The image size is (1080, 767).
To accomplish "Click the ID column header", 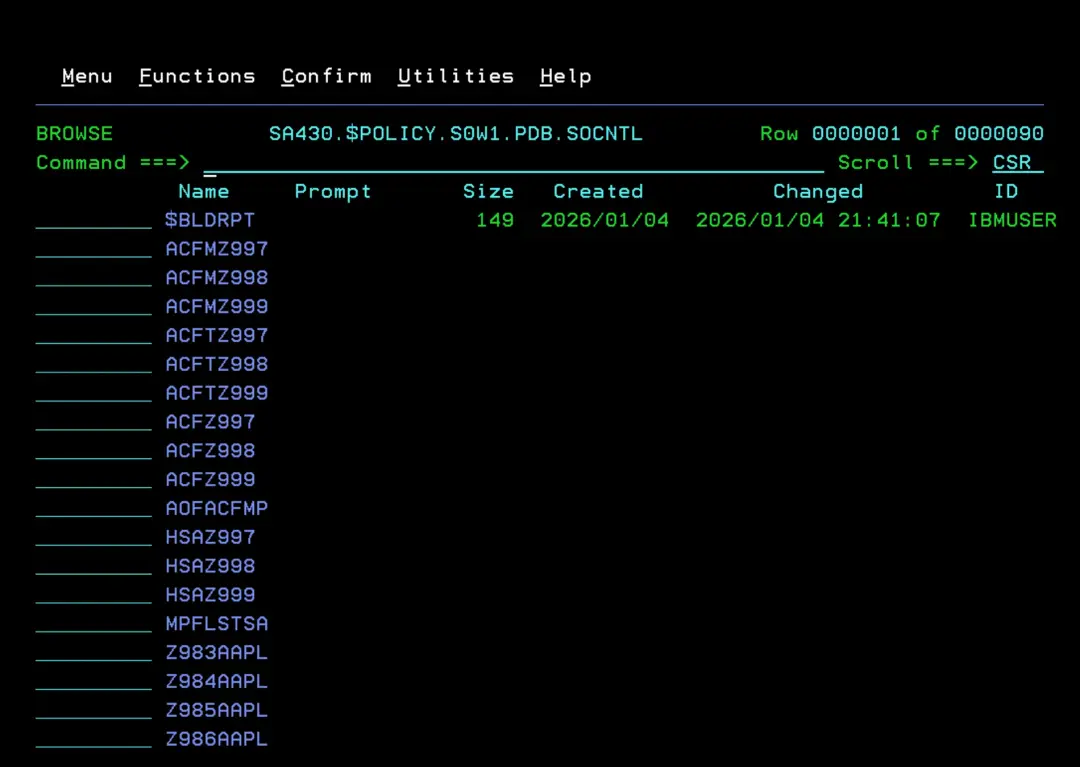I will pos(1006,191).
